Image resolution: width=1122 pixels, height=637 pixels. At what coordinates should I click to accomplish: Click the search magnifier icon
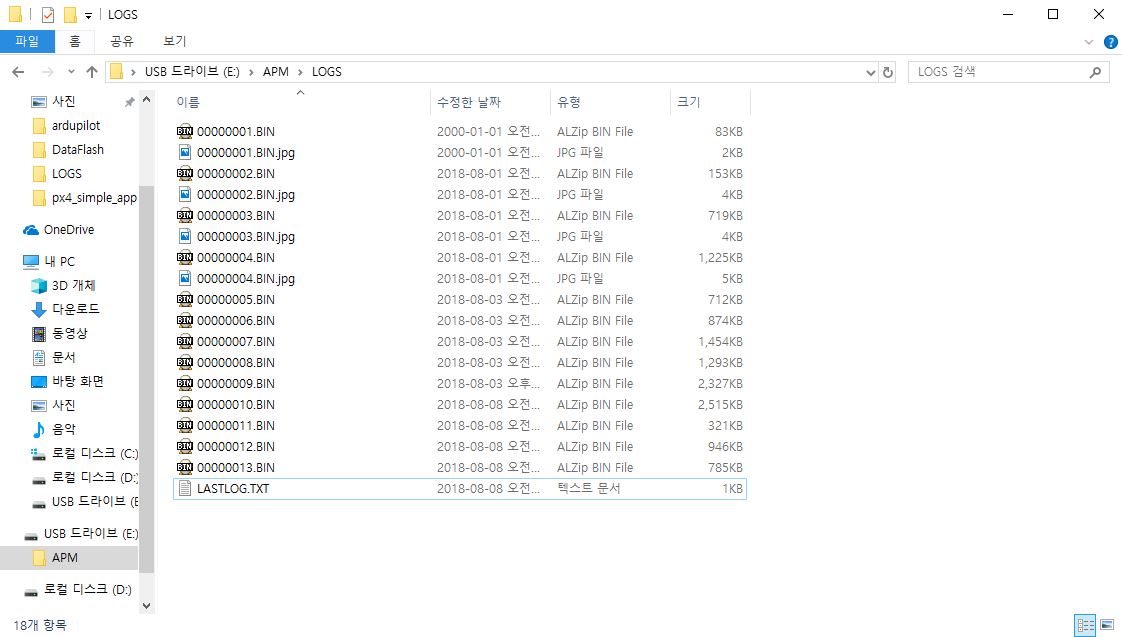coord(1095,72)
